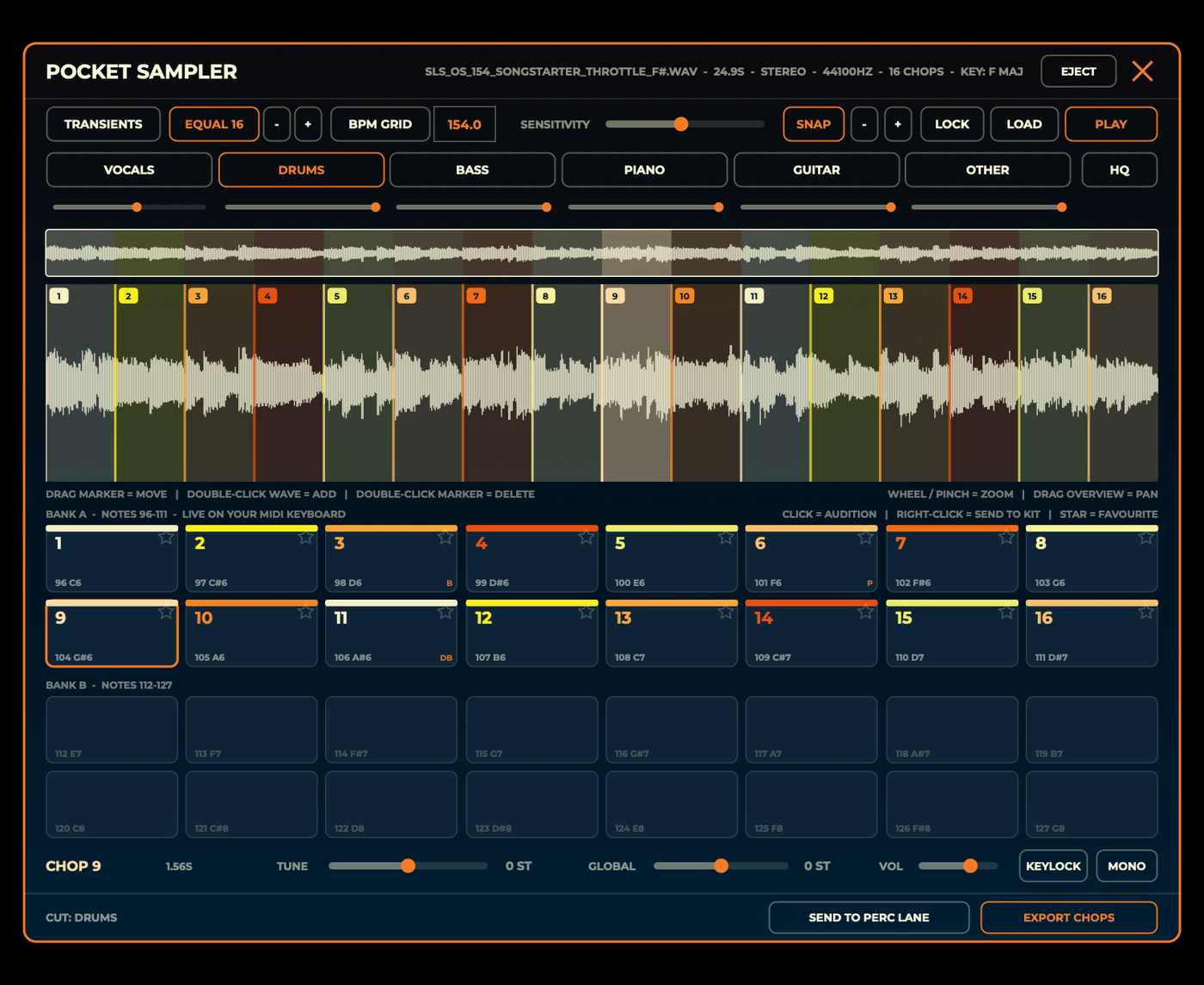This screenshot has height=985, width=1204.
Task: Star pad 12 as favourite
Action: [x=586, y=613]
